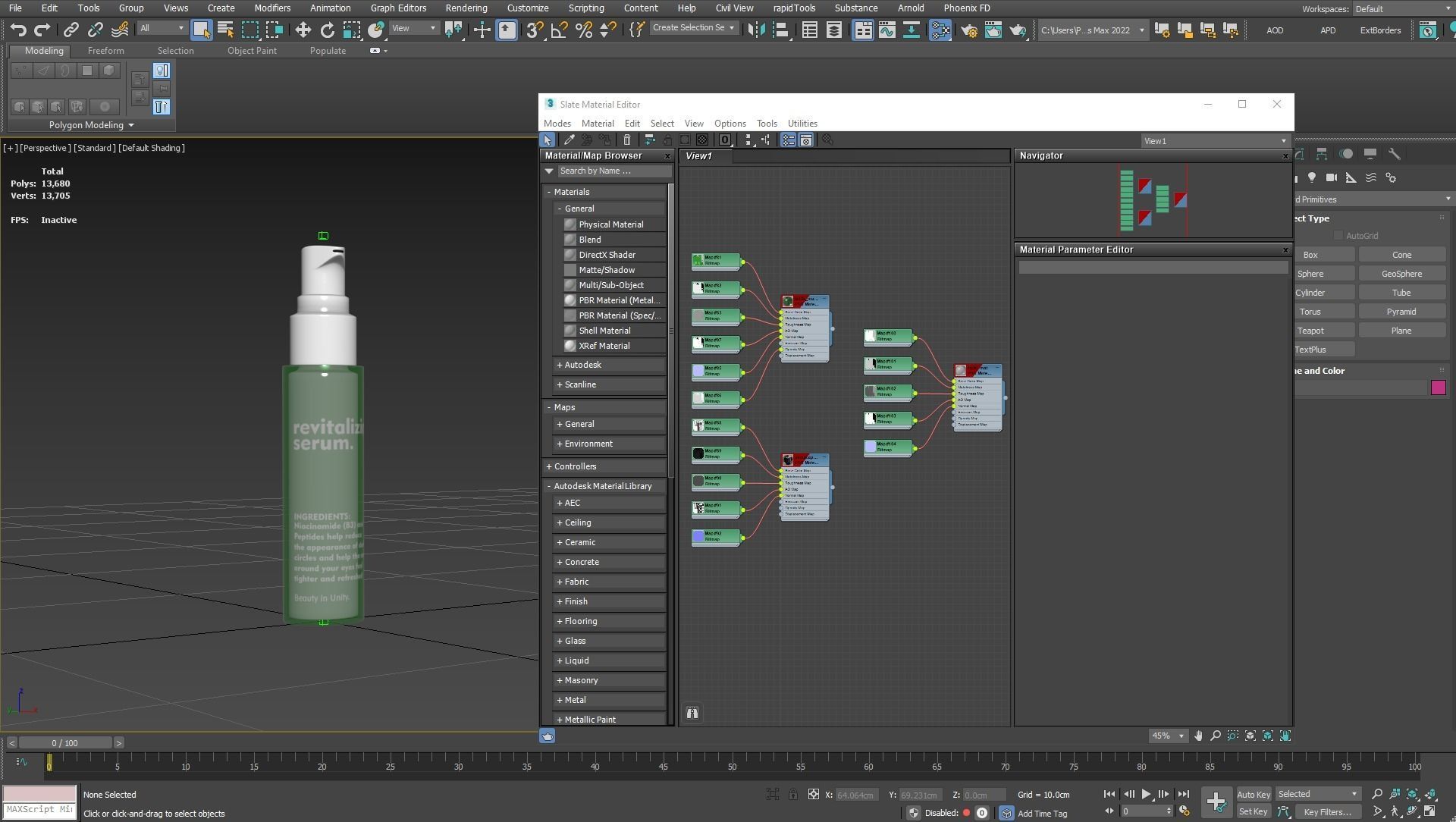The width and height of the screenshot is (1456, 822).
Task: Click the Pyramid primitive button
Action: 1401,312
